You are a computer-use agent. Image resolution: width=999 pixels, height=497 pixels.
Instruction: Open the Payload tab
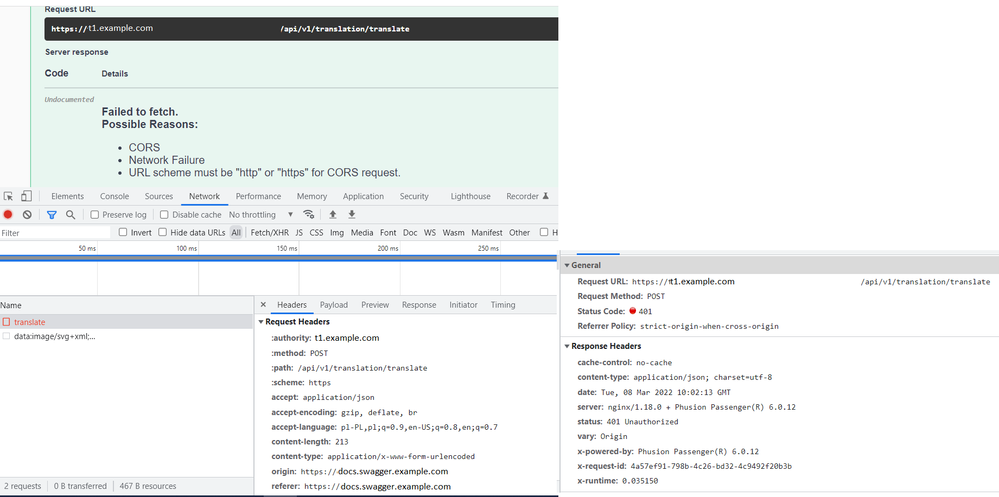point(333,305)
